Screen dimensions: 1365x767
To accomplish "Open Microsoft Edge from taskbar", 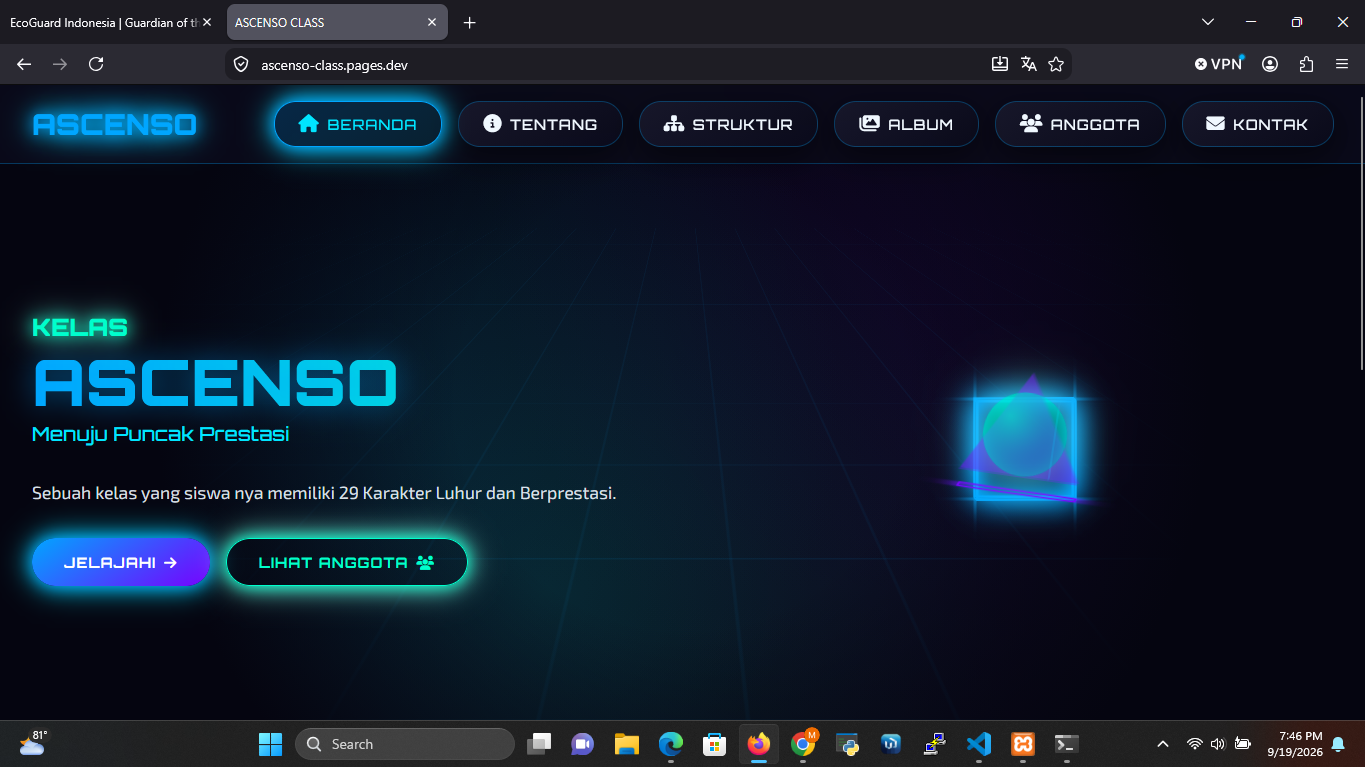I will (671, 744).
